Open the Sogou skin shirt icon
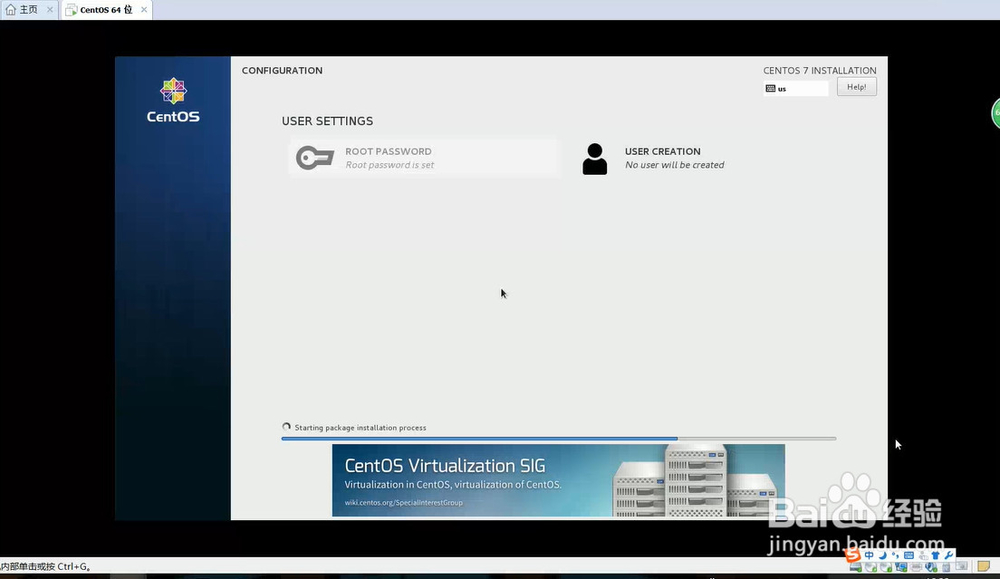The height and width of the screenshot is (579, 1000). tap(936, 555)
